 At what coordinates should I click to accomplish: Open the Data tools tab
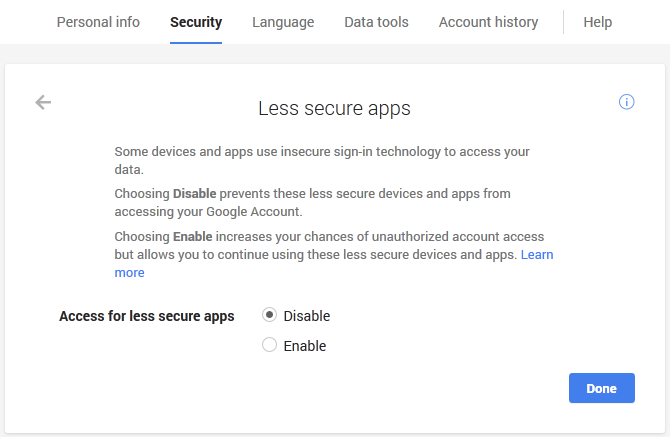click(x=376, y=22)
